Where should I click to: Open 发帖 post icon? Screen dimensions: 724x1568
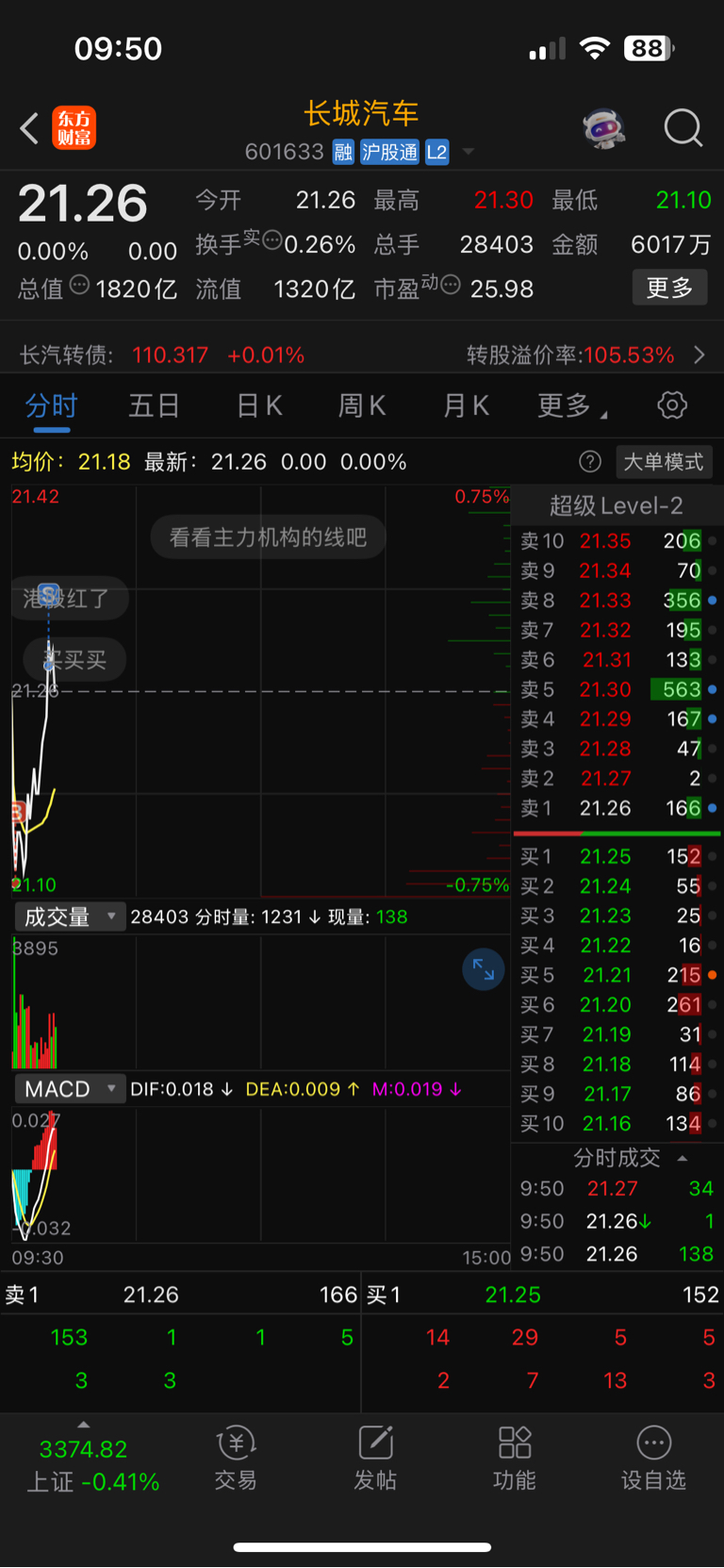coord(375,1459)
